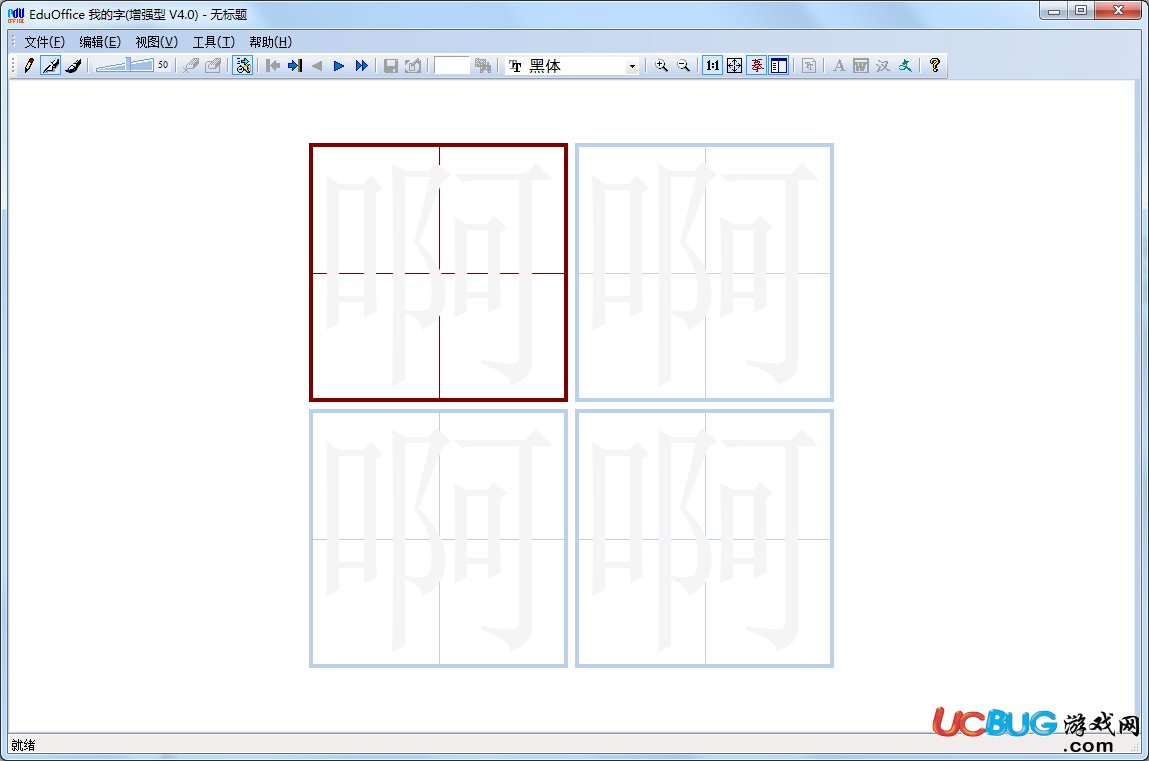1149x761 pixels.
Task: Open the 编辑(E) menu
Action: tap(100, 42)
